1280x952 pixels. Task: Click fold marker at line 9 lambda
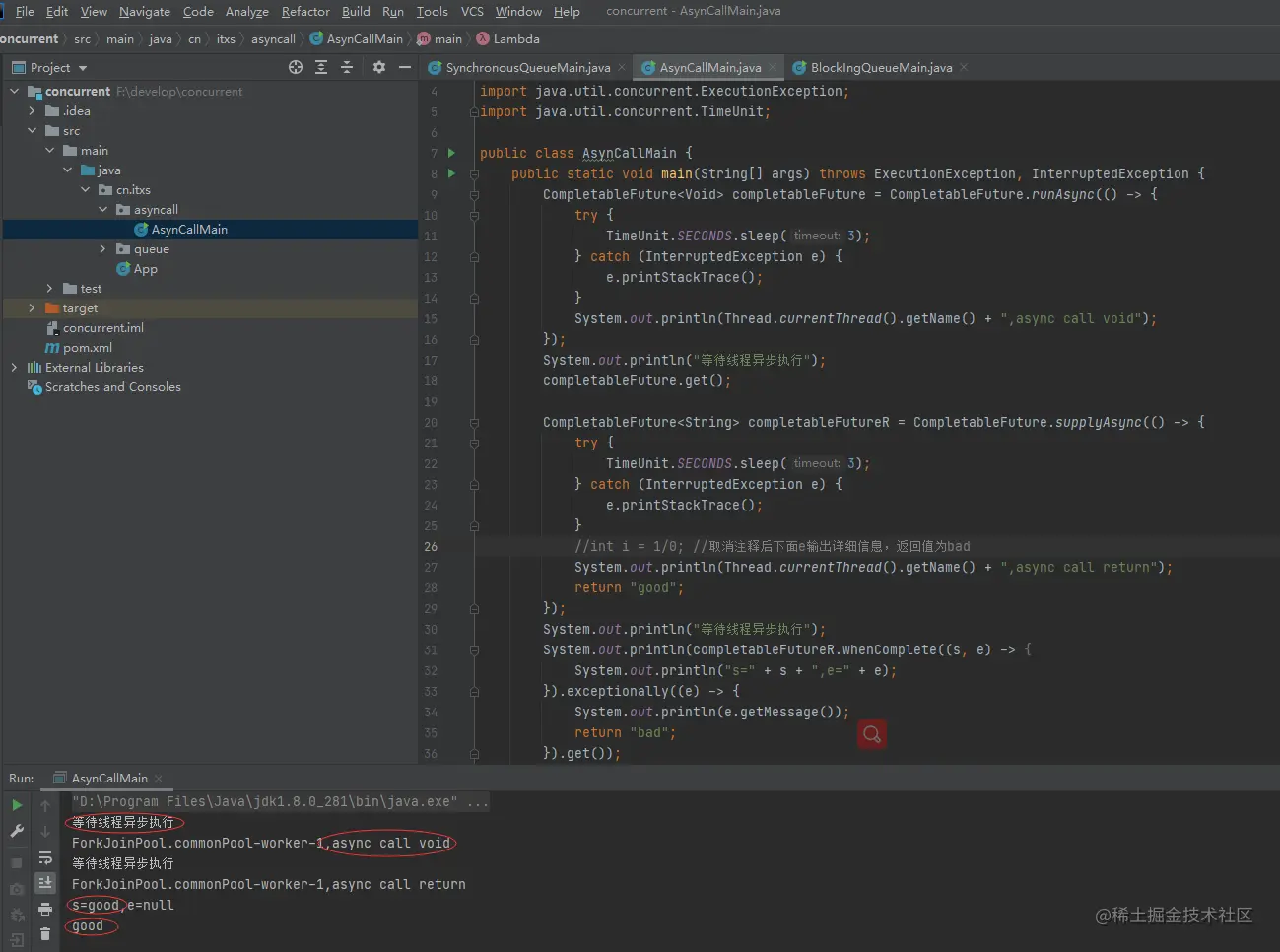click(x=474, y=194)
